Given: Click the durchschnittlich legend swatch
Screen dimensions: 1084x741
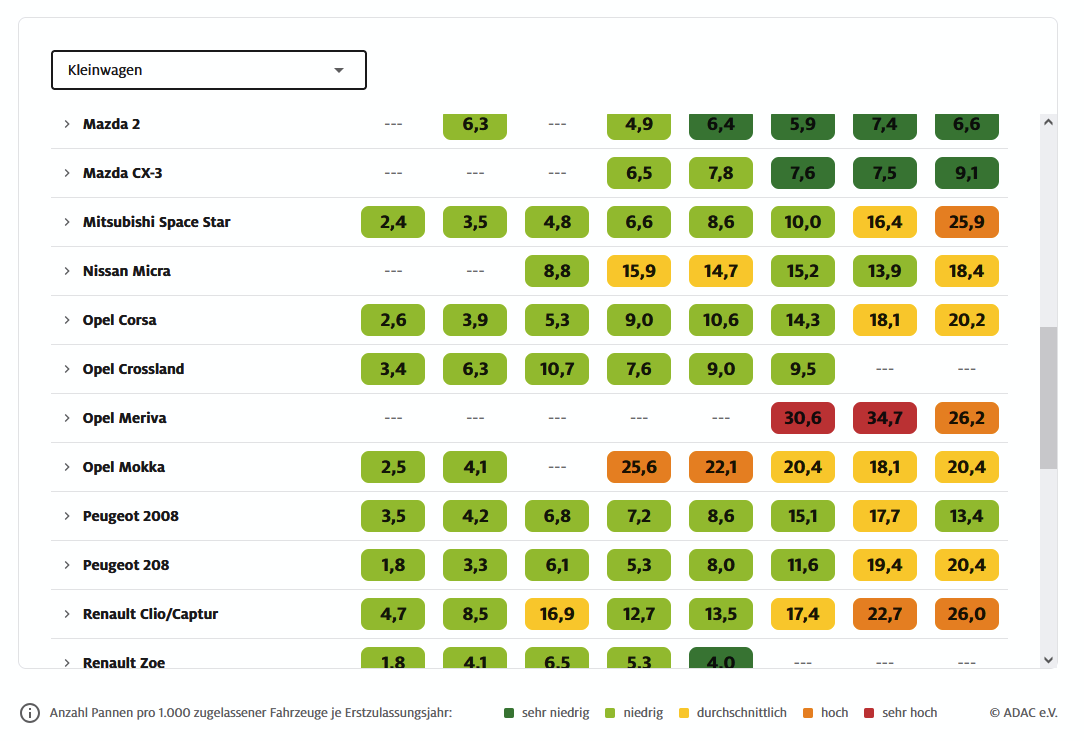Looking at the screenshot, I should click(x=684, y=713).
